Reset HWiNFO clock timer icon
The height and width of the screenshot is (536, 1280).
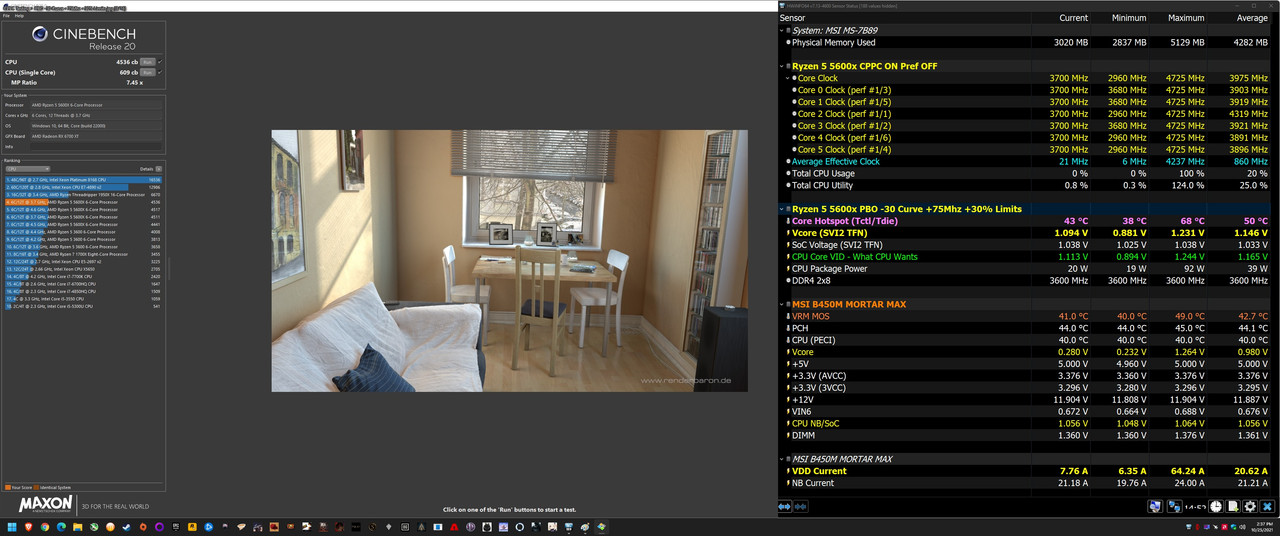(1216, 507)
